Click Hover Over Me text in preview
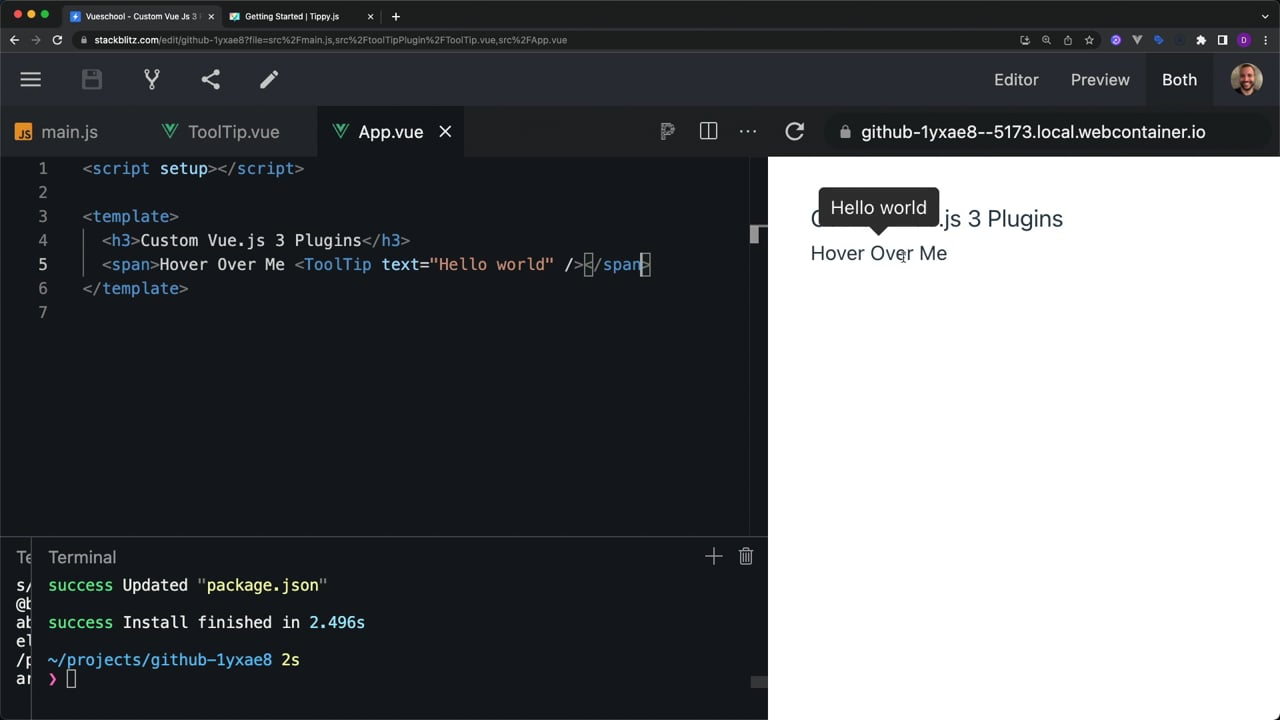 tap(879, 253)
